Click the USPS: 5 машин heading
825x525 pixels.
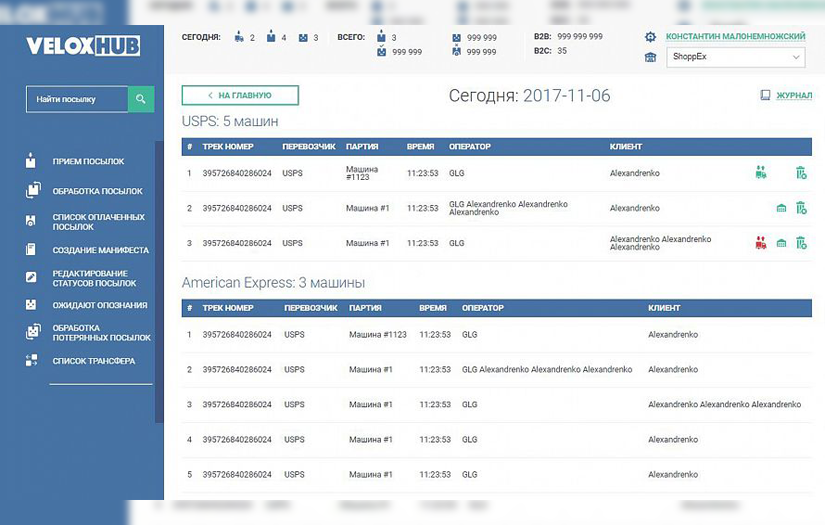point(230,121)
